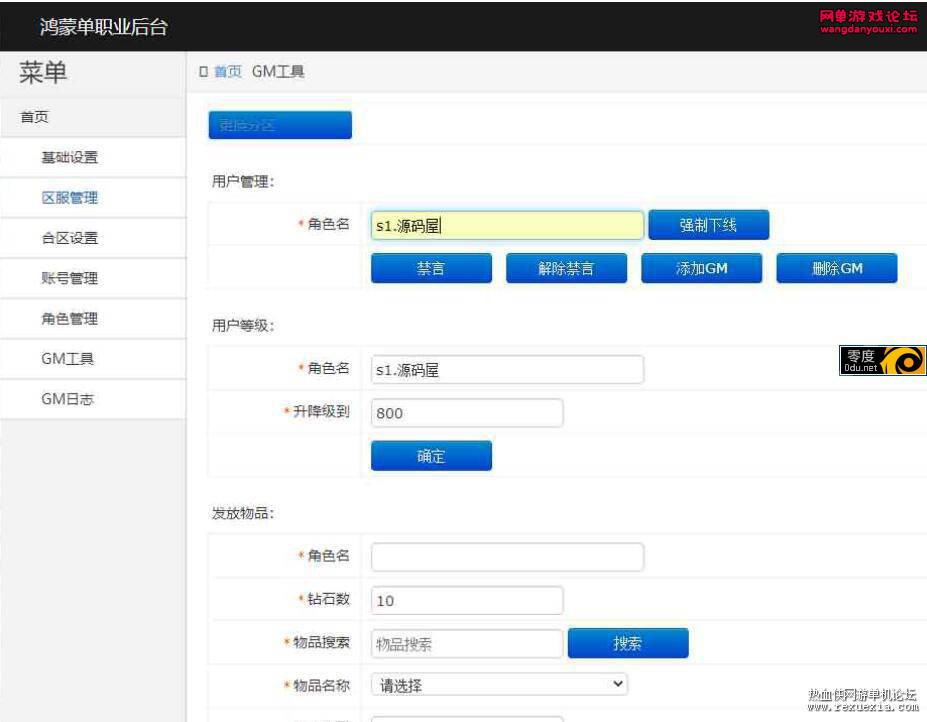Click the 禁言 button
927x722 pixels.
coord(432,268)
